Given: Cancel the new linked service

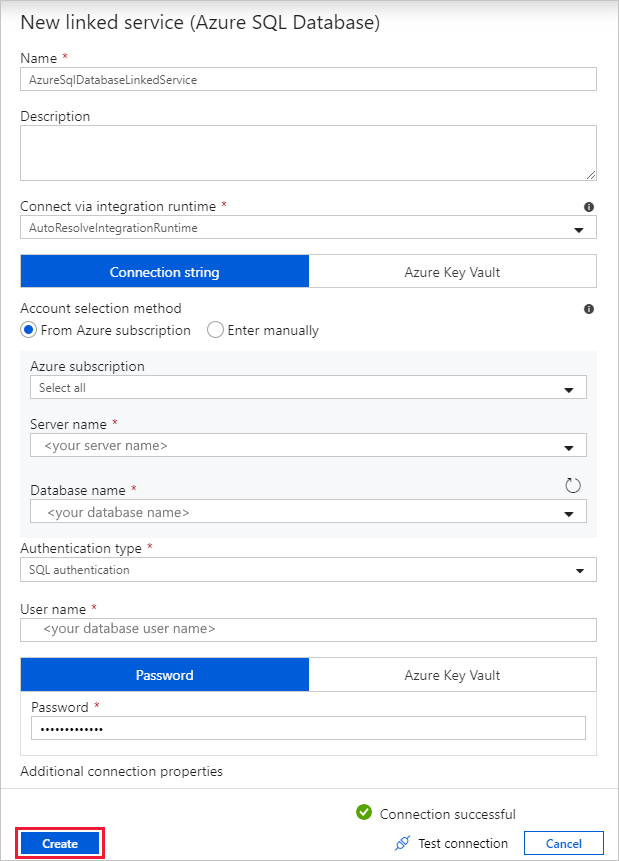Looking at the screenshot, I should point(563,843).
